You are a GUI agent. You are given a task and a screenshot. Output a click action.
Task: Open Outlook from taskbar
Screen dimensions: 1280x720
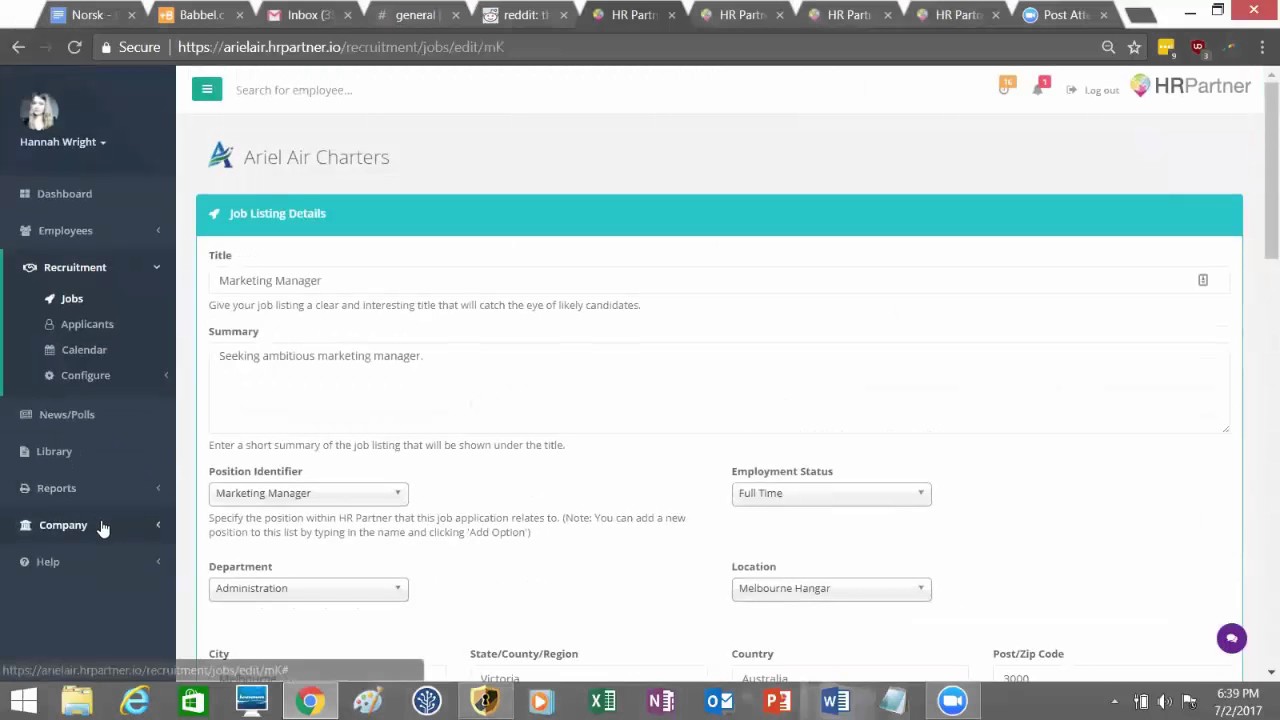(719, 701)
